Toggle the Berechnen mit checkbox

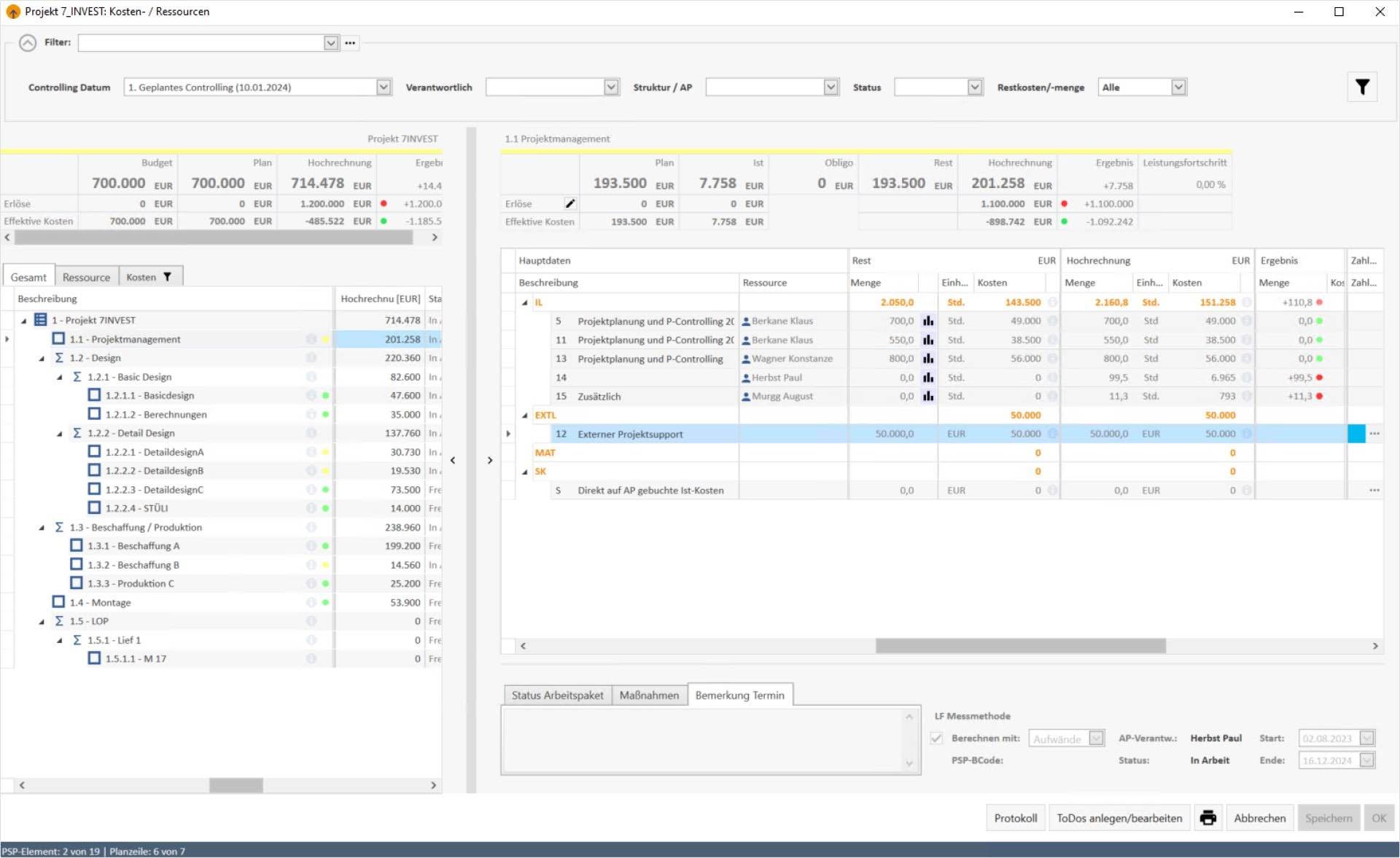pyautogui.click(x=936, y=738)
